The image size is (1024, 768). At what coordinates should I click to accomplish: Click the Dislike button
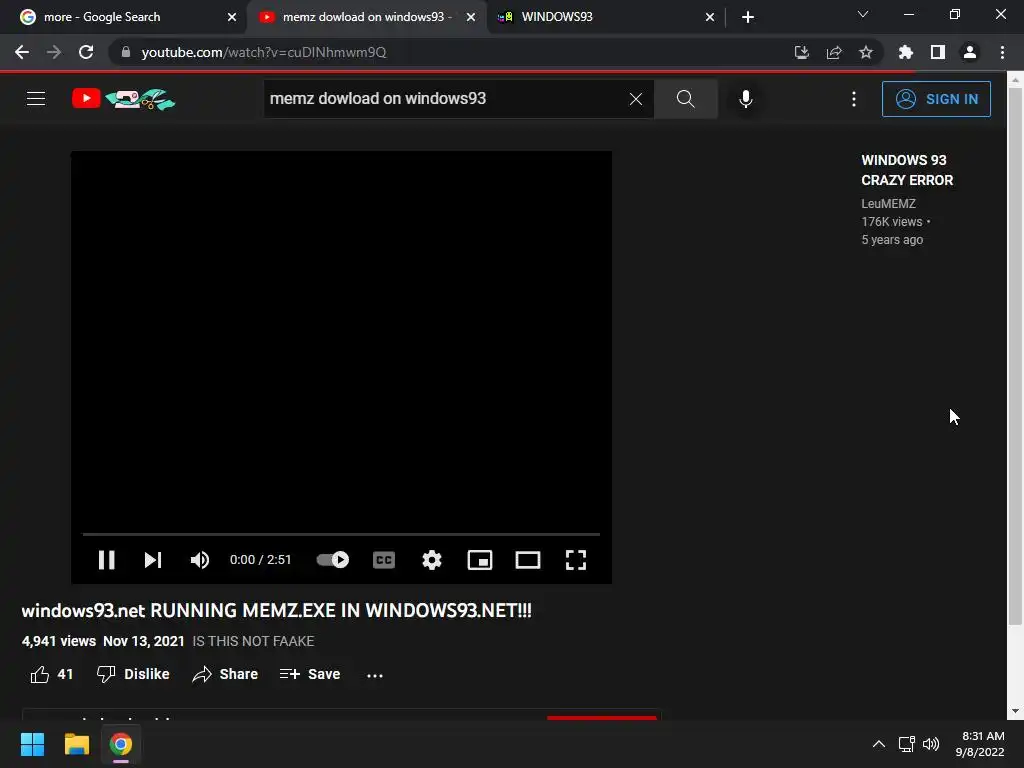133,674
